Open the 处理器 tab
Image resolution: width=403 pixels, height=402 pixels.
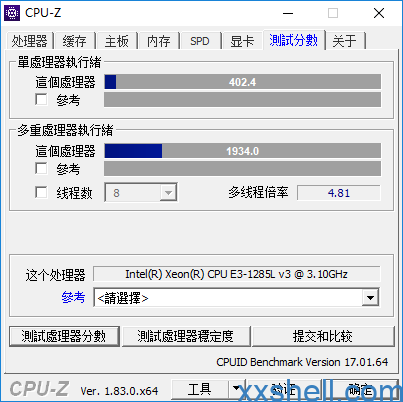point(29,41)
